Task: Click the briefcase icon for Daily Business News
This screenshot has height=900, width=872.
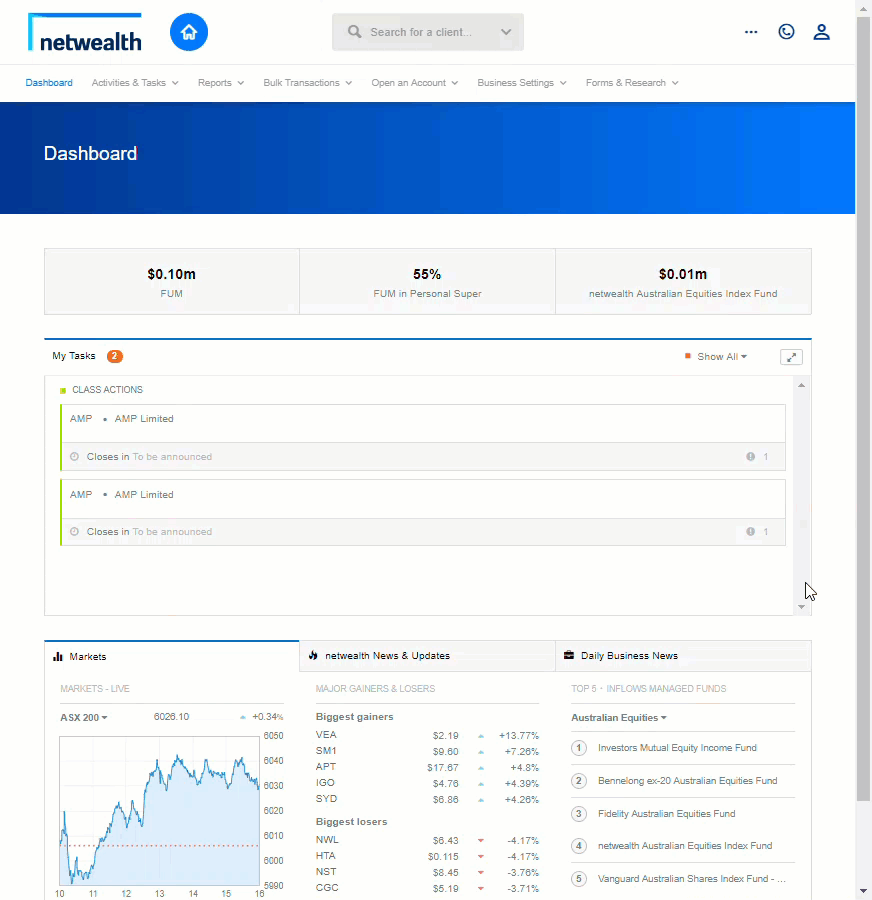Action: (x=569, y=655)
